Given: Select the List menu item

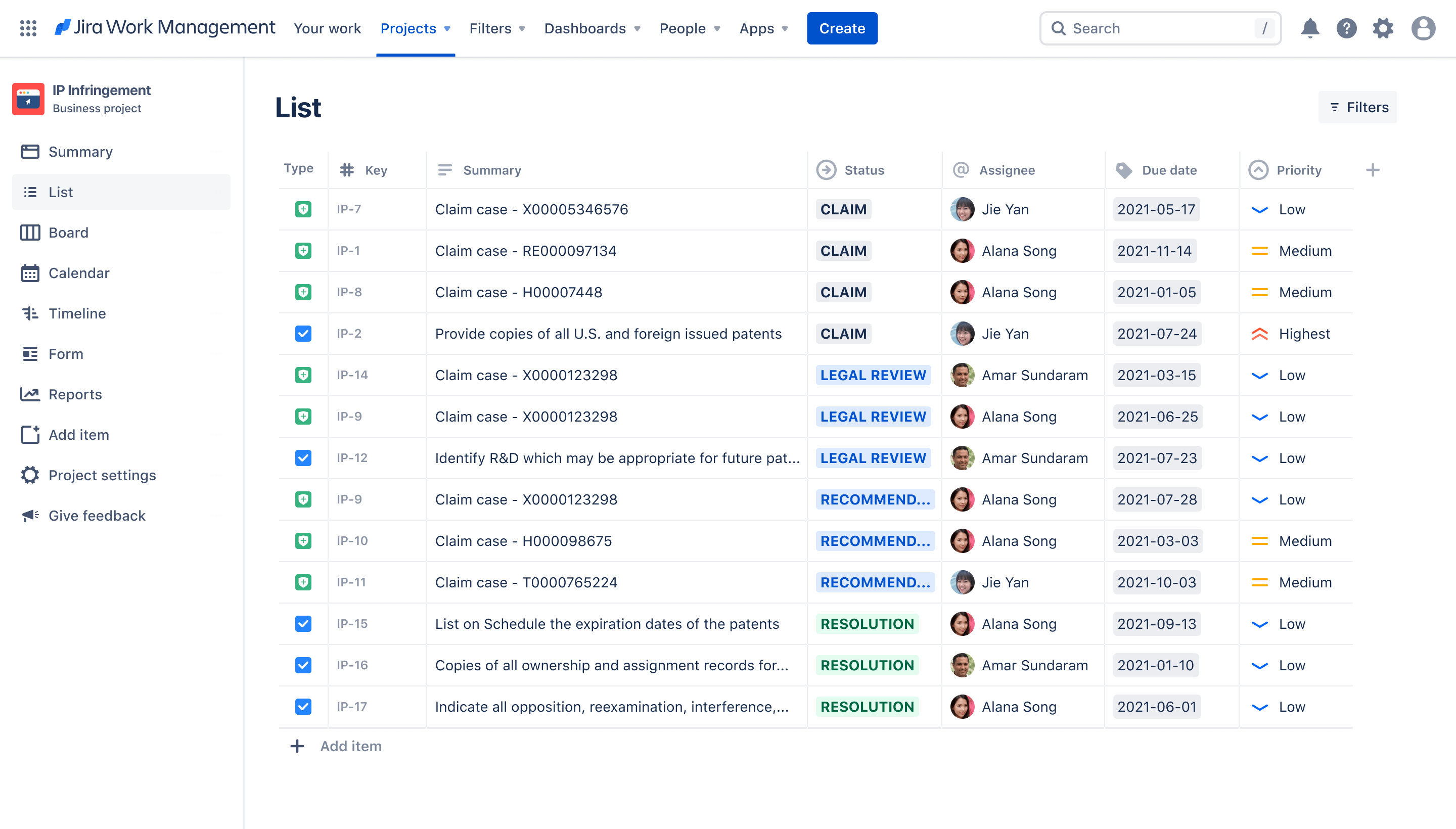Looking at the screenshot, I should [60, 191].
